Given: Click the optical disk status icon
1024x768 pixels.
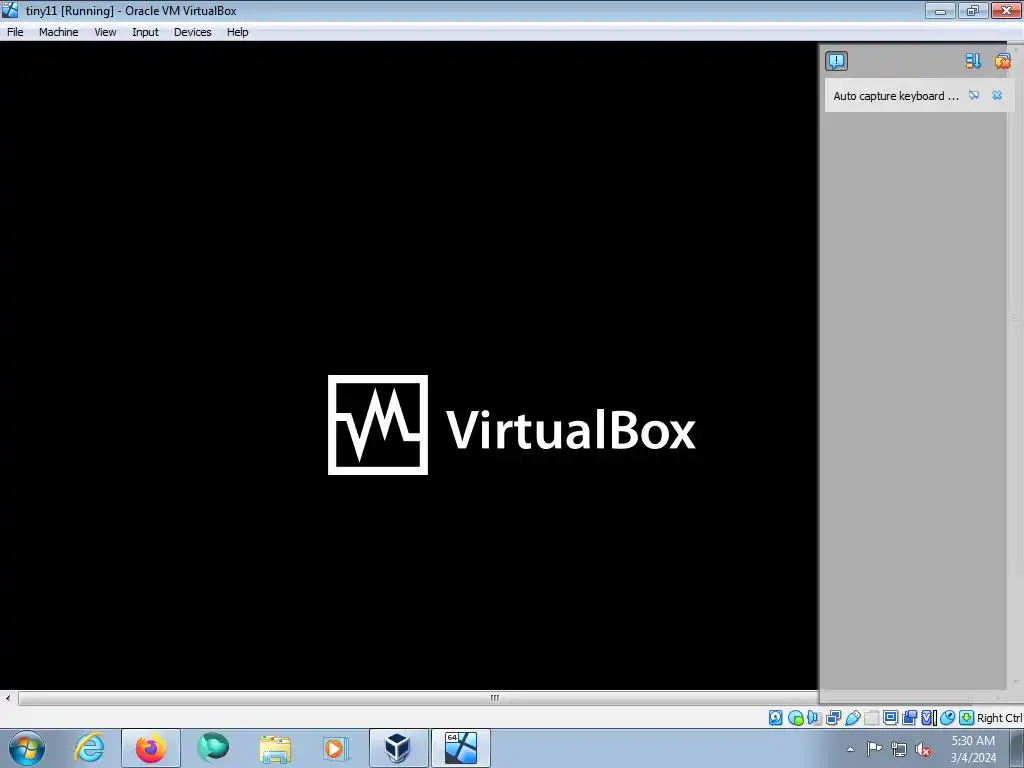Looking at the screenshot, I should (x=795, y=718).
